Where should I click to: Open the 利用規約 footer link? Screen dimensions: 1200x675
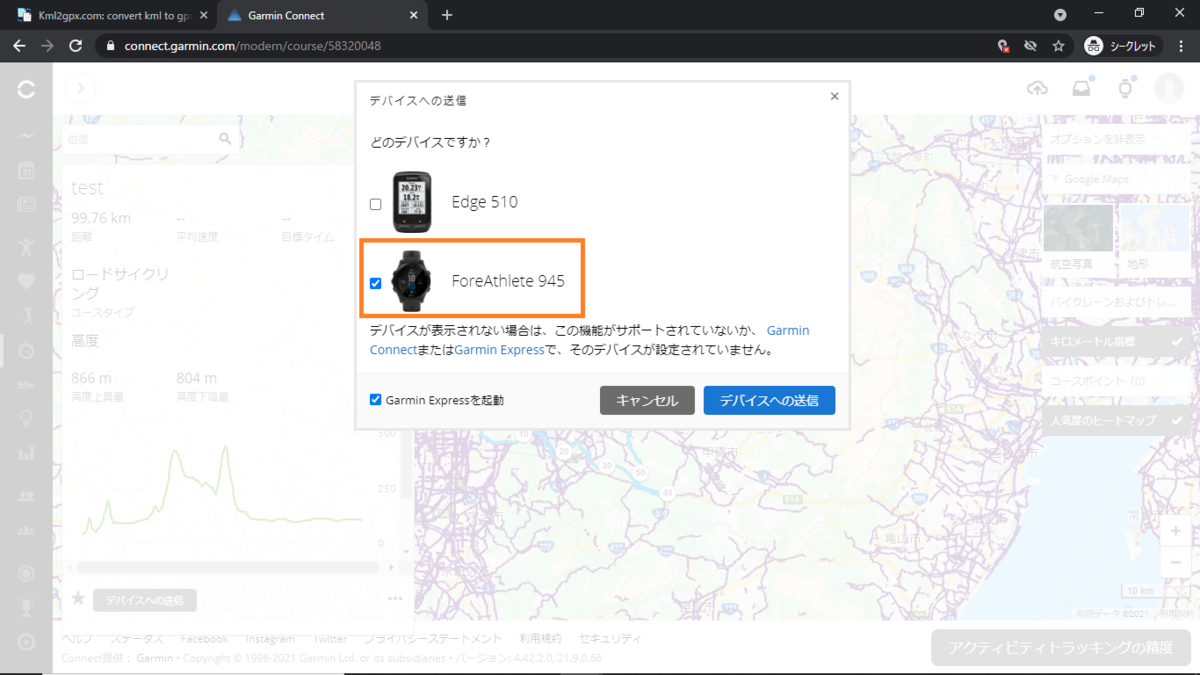(x=541, y=638)
